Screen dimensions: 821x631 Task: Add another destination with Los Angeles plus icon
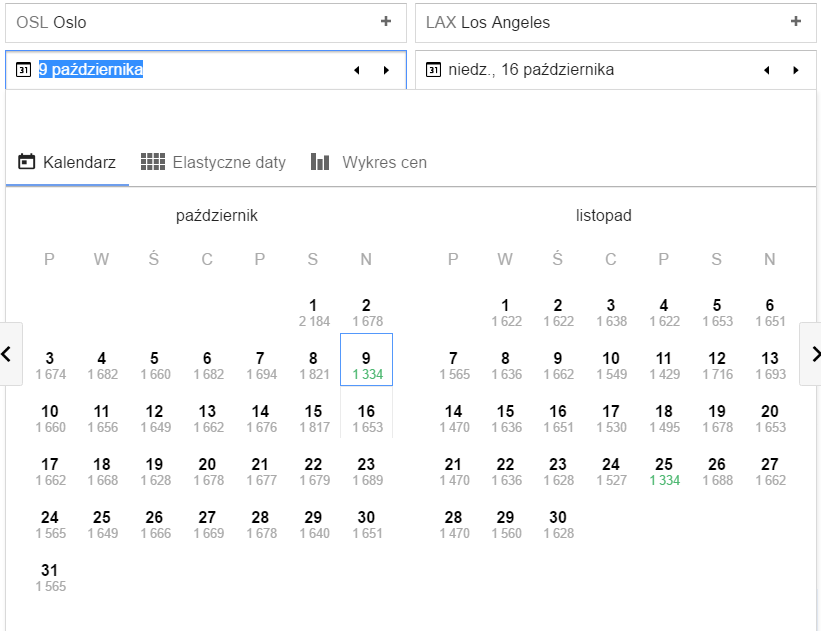(x=796, y=21)
